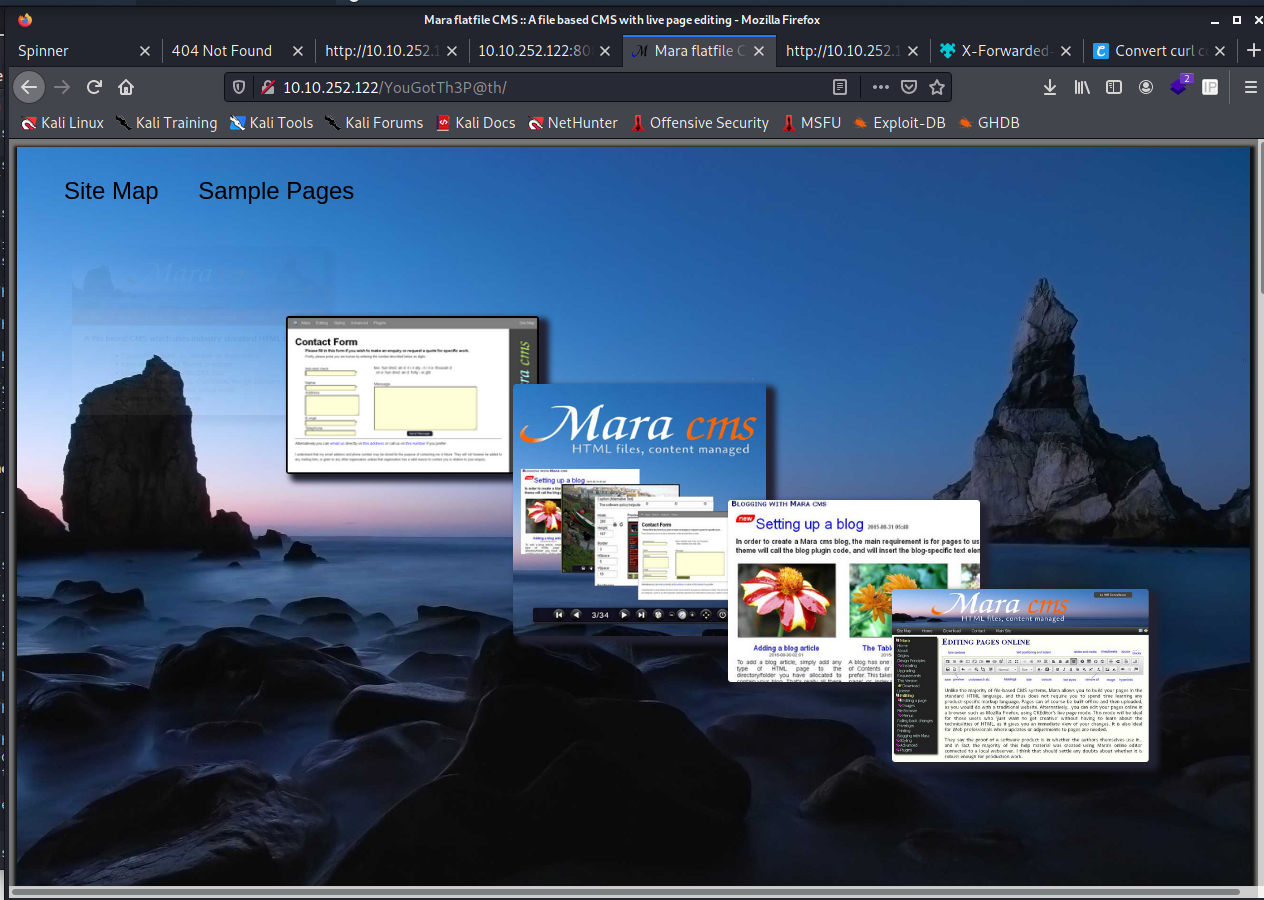Open the hamburger application menu
The width and height of the screenshot is (1264, 900).
click(x=1250, y=87)
